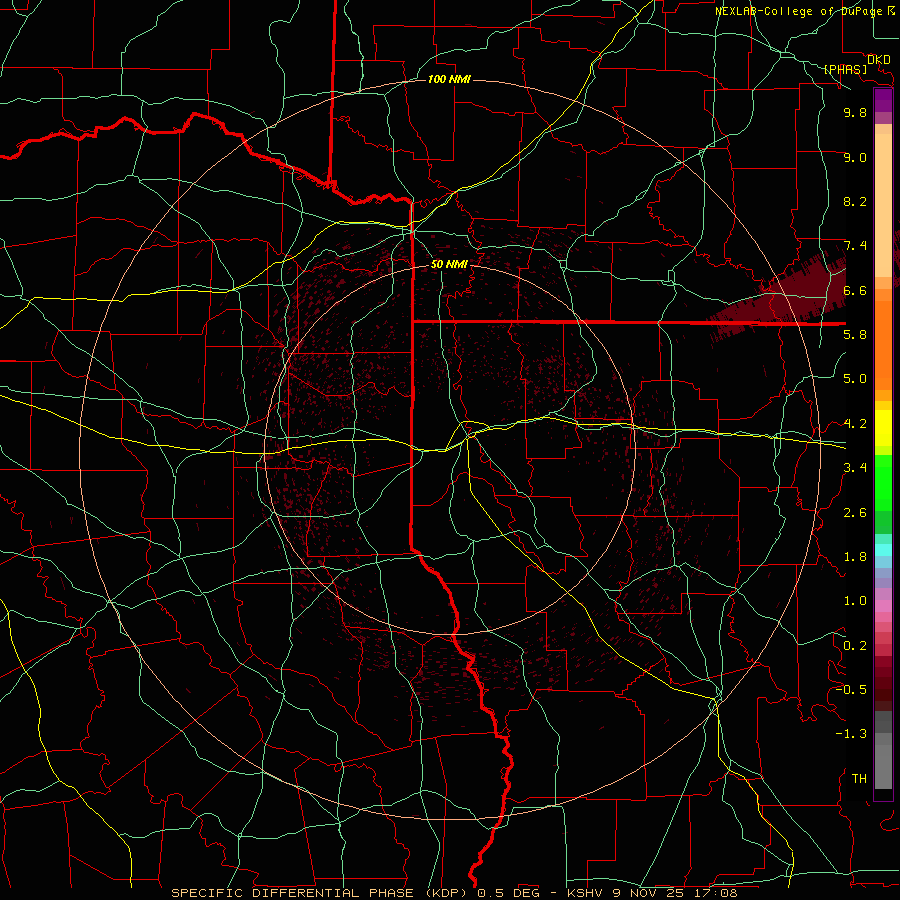The image size is (900, 900).
Task: Click the 9.8 value on the color scale
Action: pos(855,113)
